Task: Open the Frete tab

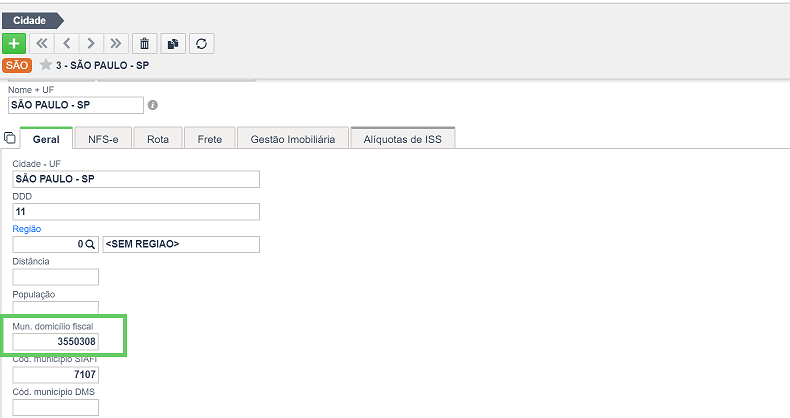Action: point(210,139)
